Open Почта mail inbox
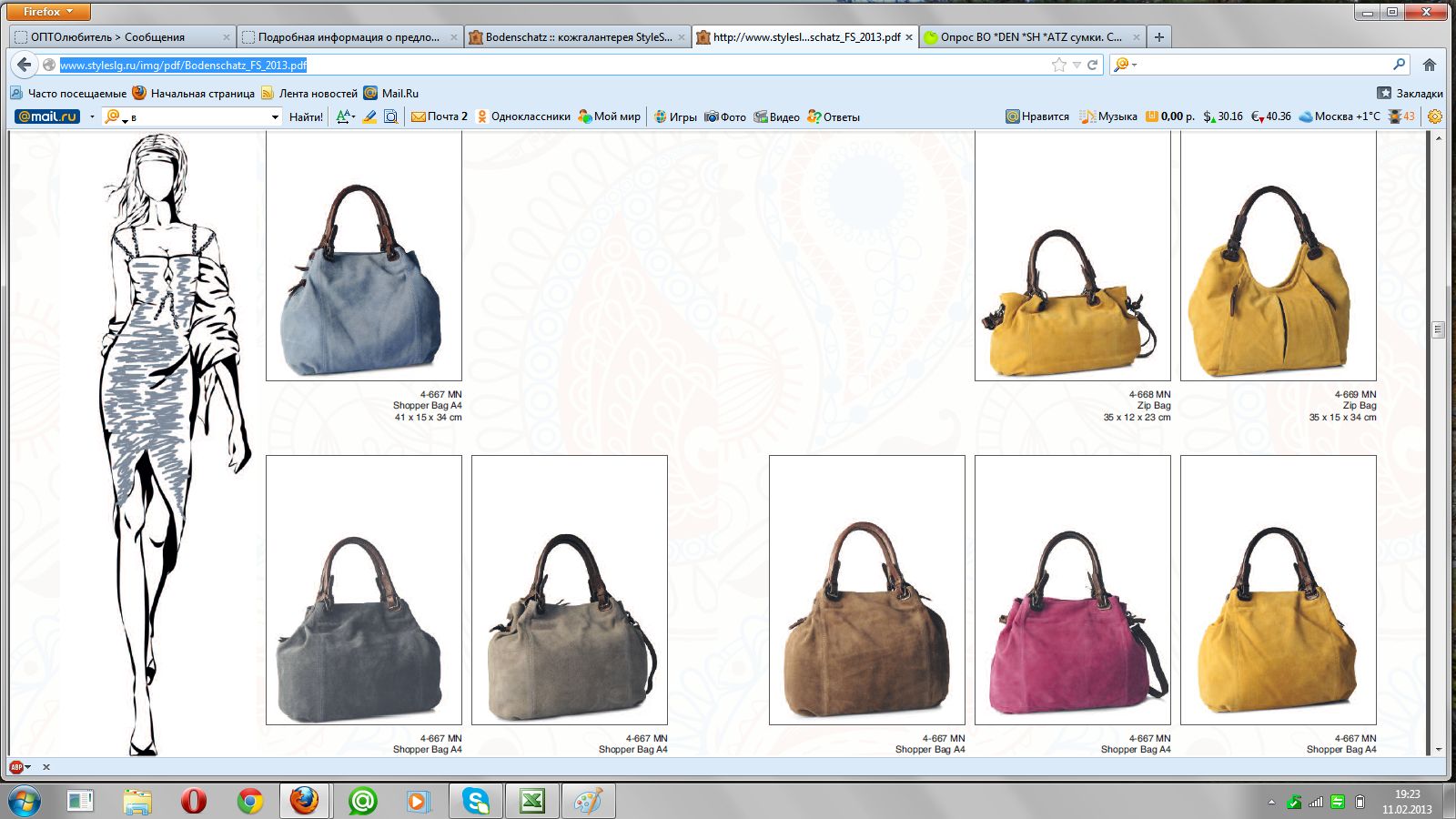This screenshot has height=819, width=1456. coord(440,116)
